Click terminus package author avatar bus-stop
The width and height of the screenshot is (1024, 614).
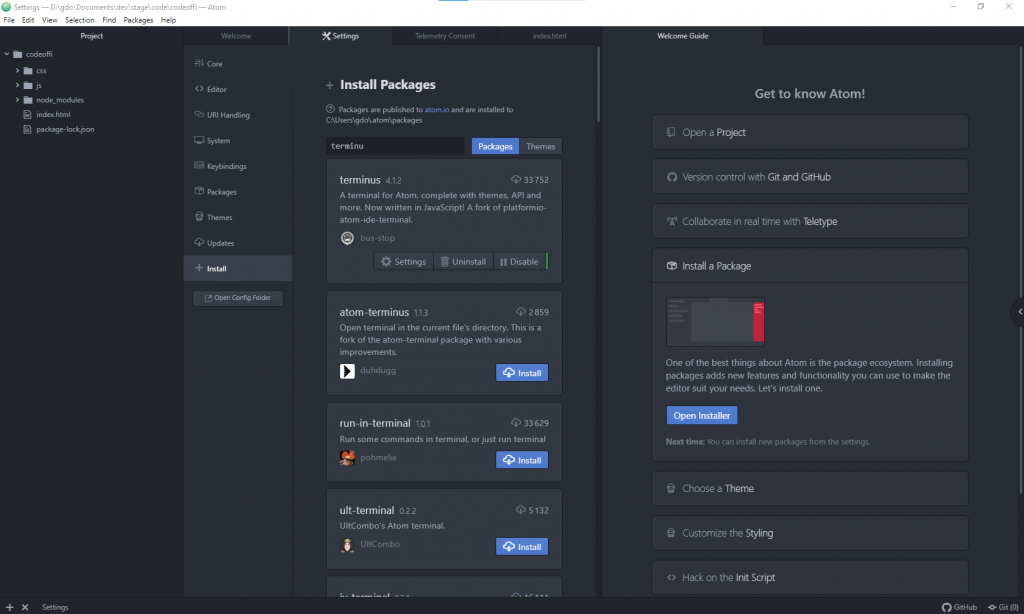(x=347, y=238)
